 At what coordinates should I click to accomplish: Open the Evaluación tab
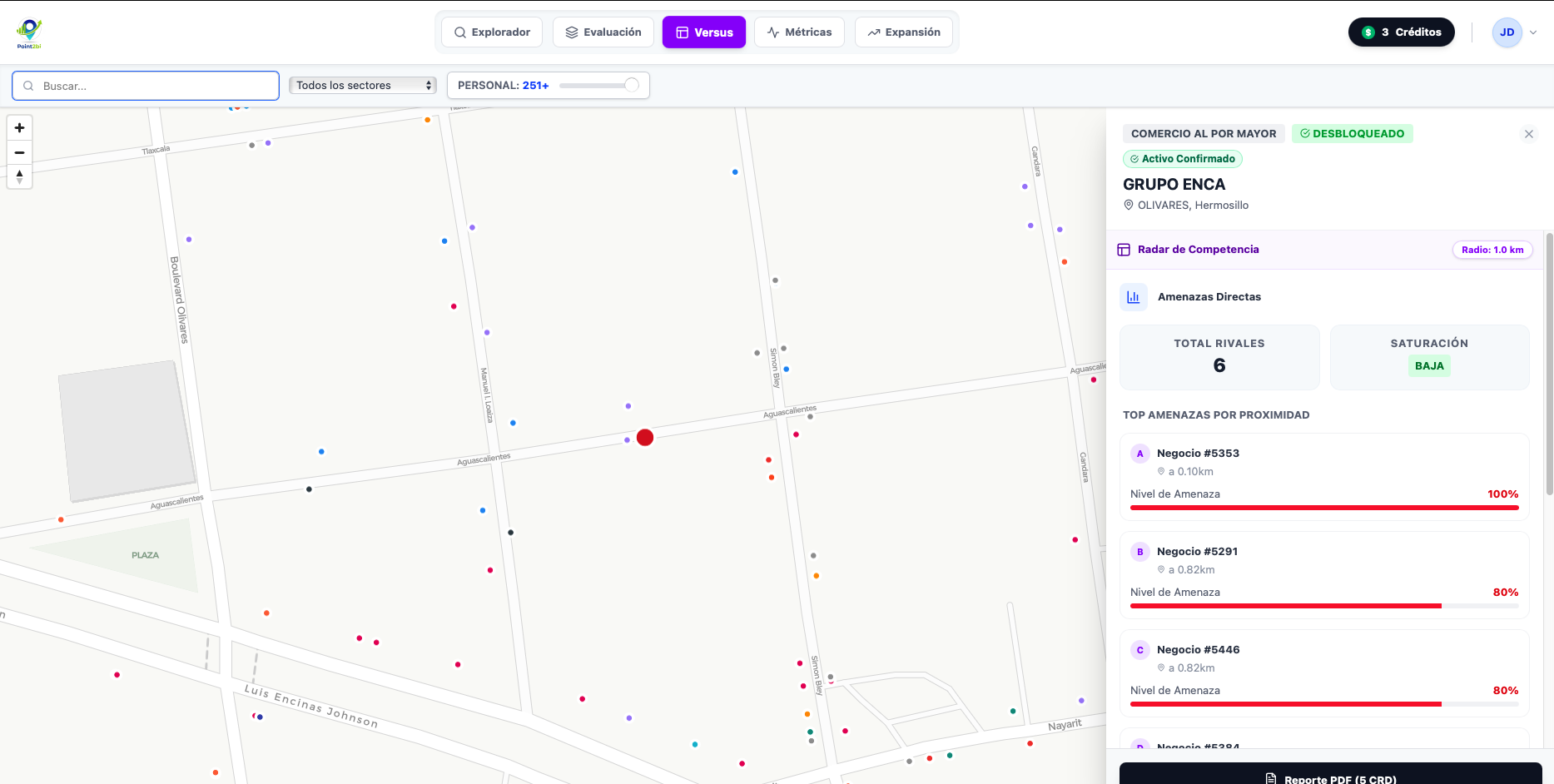pyautogui.click(x=603, y=32)
